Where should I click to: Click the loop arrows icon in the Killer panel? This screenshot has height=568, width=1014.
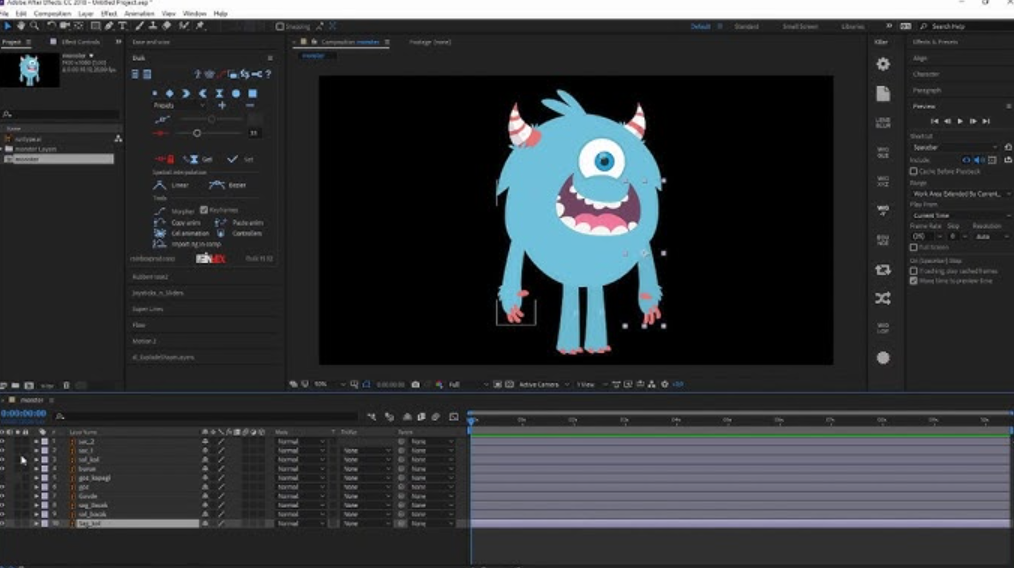(883, 269)
